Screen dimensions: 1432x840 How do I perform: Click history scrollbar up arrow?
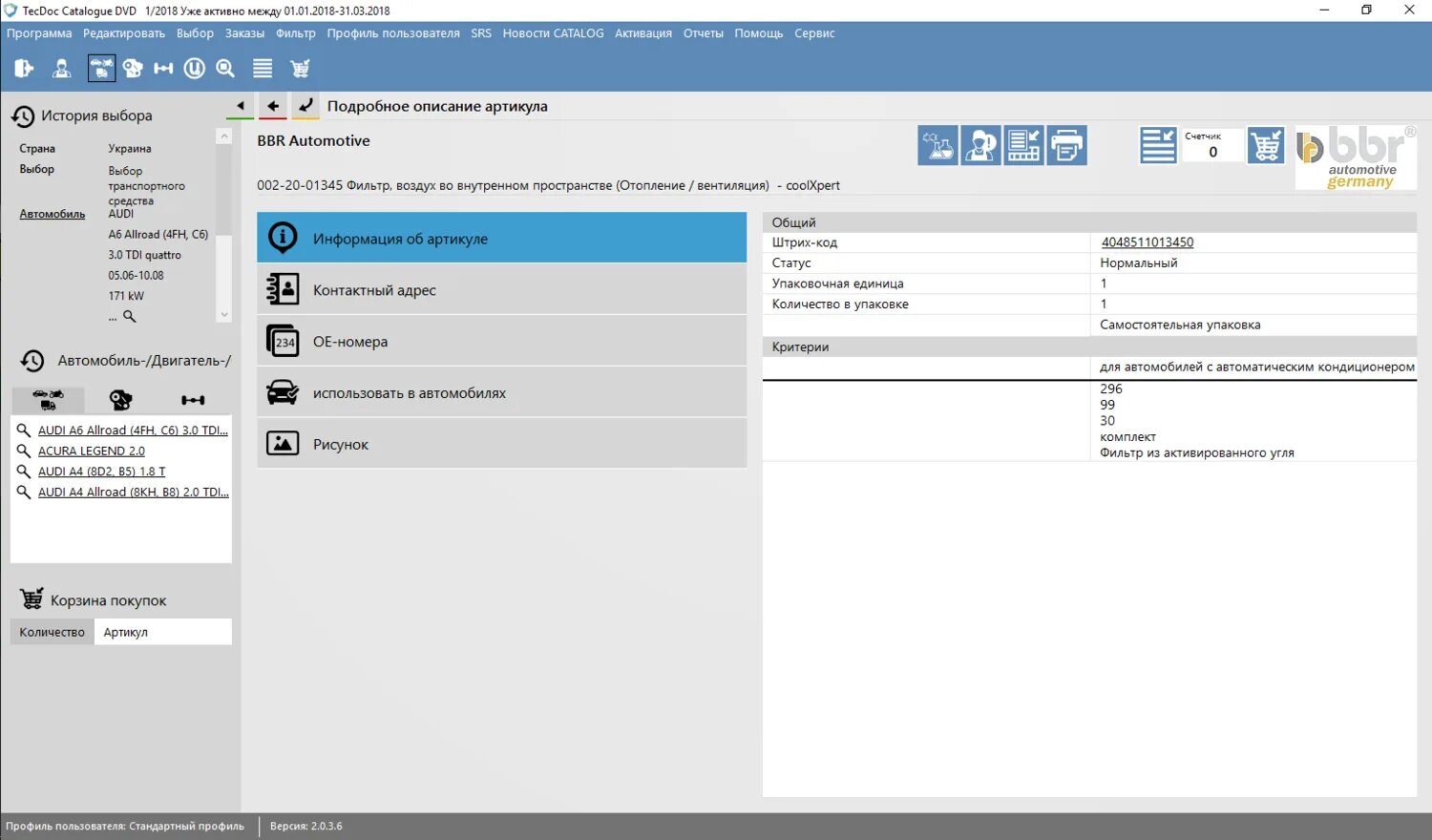tap(224, 136)
